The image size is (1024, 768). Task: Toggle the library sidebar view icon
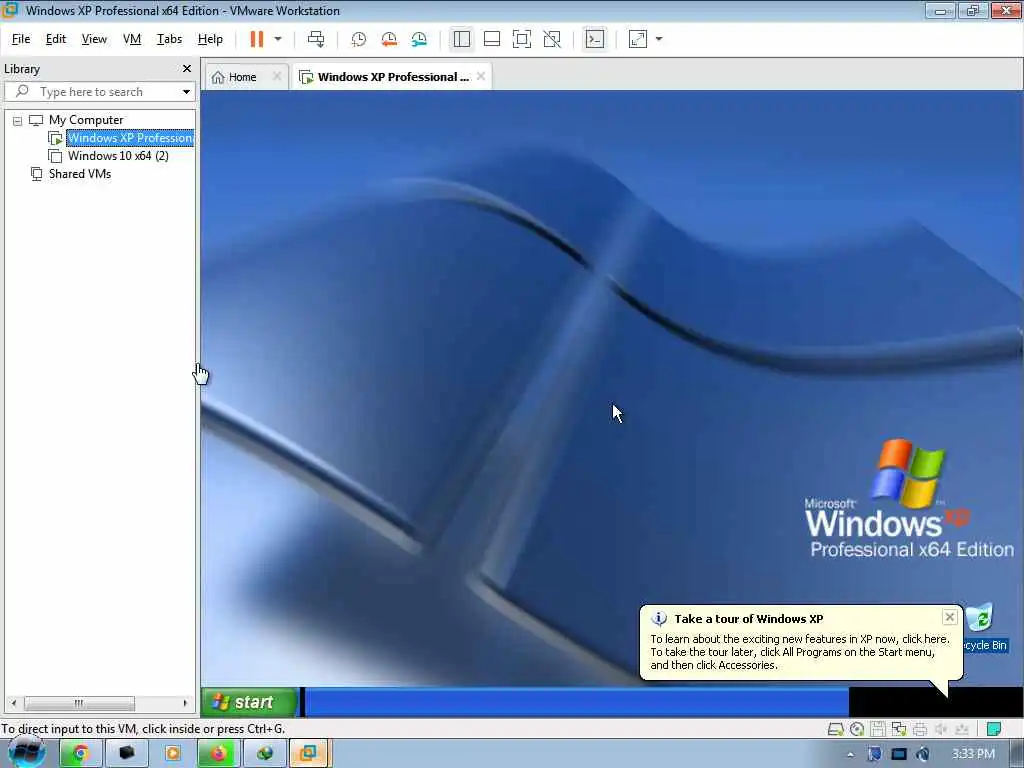462,39
